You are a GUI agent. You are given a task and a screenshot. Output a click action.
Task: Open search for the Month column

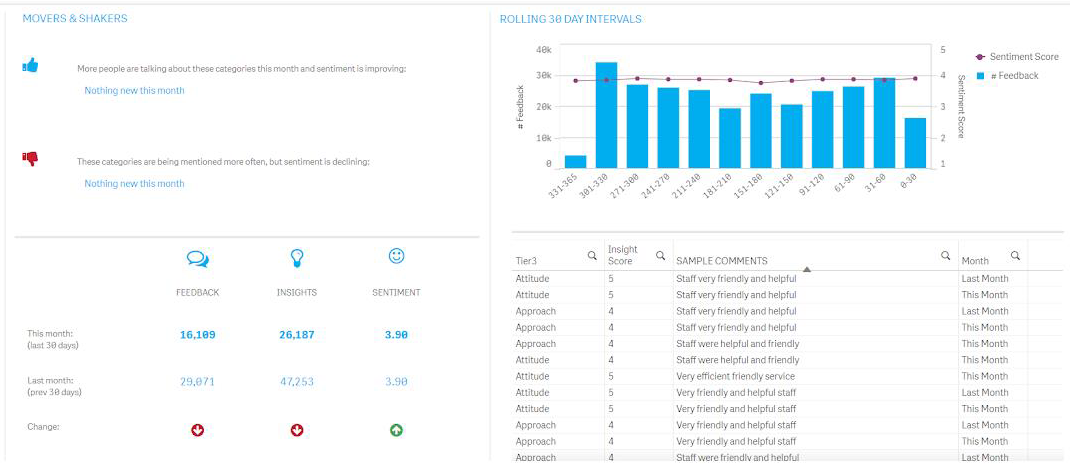[x=1015, y=256]
